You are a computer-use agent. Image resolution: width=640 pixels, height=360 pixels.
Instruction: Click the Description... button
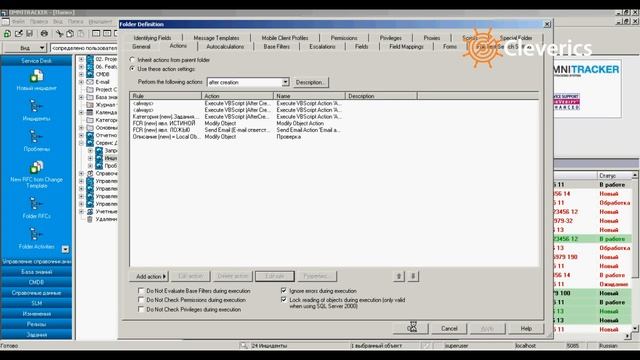coord(310,82)
